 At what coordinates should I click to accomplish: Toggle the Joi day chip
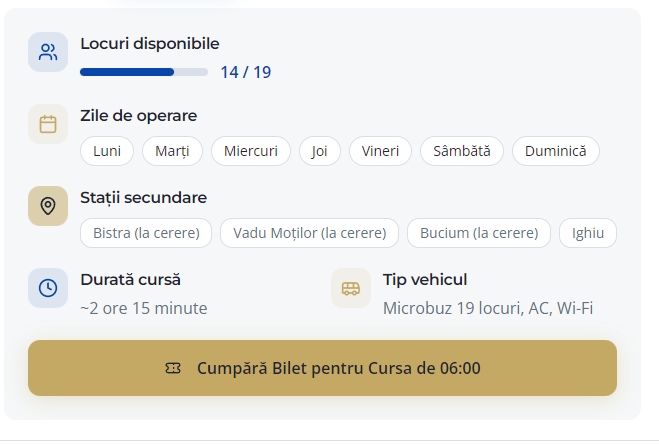(320, 151)
